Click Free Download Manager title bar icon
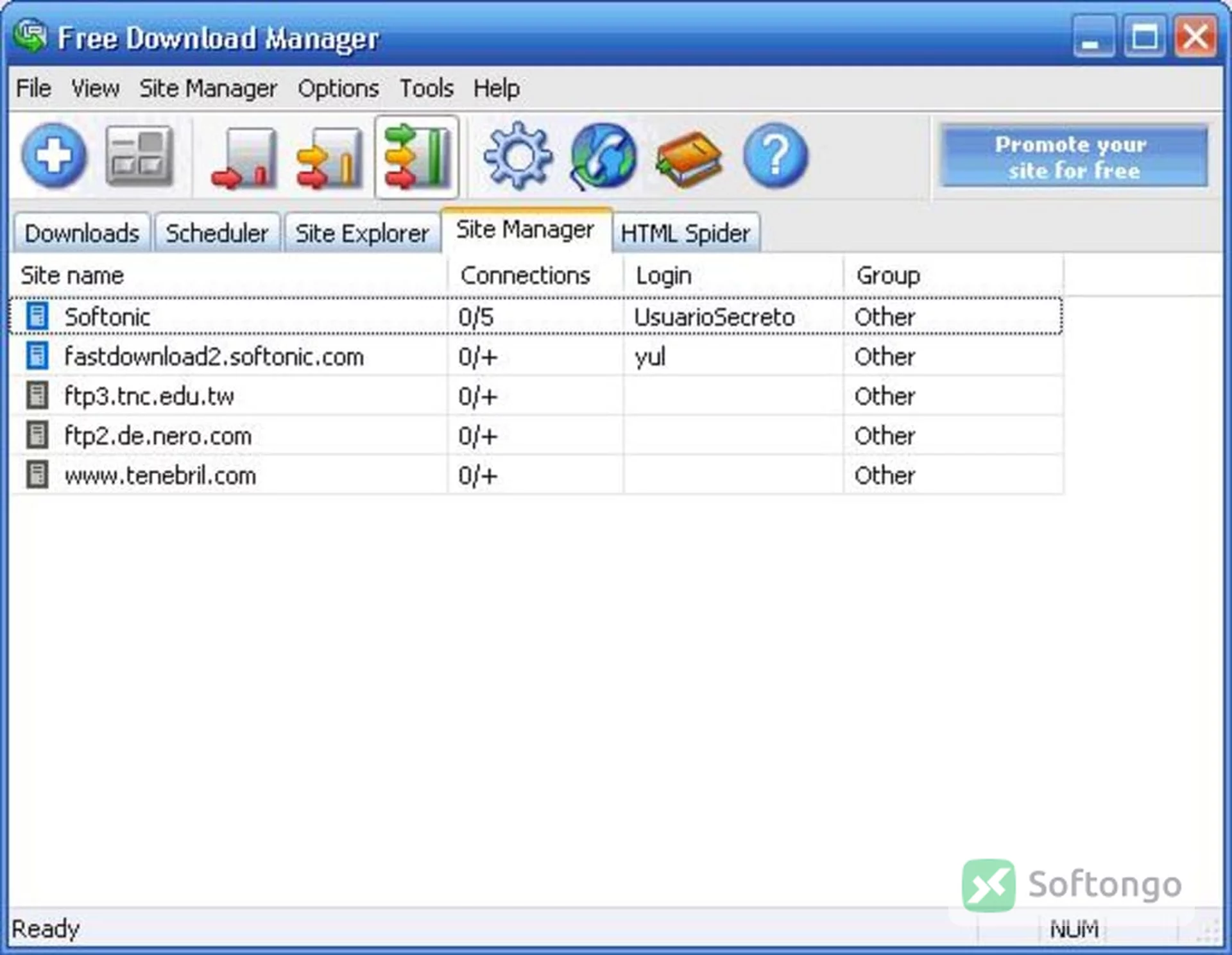1232x955 pixels. tap(30, 36)
